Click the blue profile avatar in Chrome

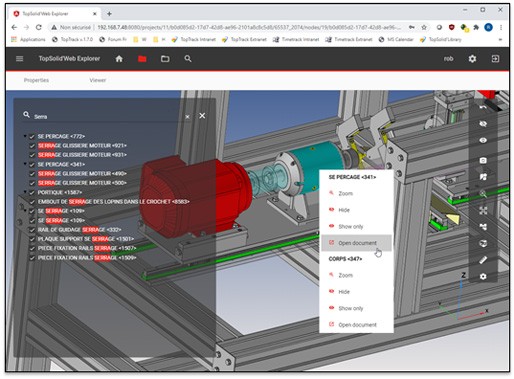coord(488,27)
